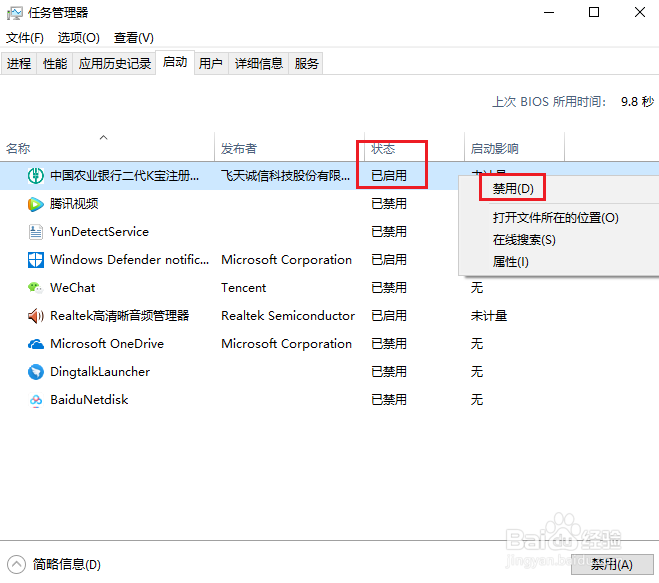Choose 属性(I) in the context menu

pyautogui.click(x=510, y=262)
